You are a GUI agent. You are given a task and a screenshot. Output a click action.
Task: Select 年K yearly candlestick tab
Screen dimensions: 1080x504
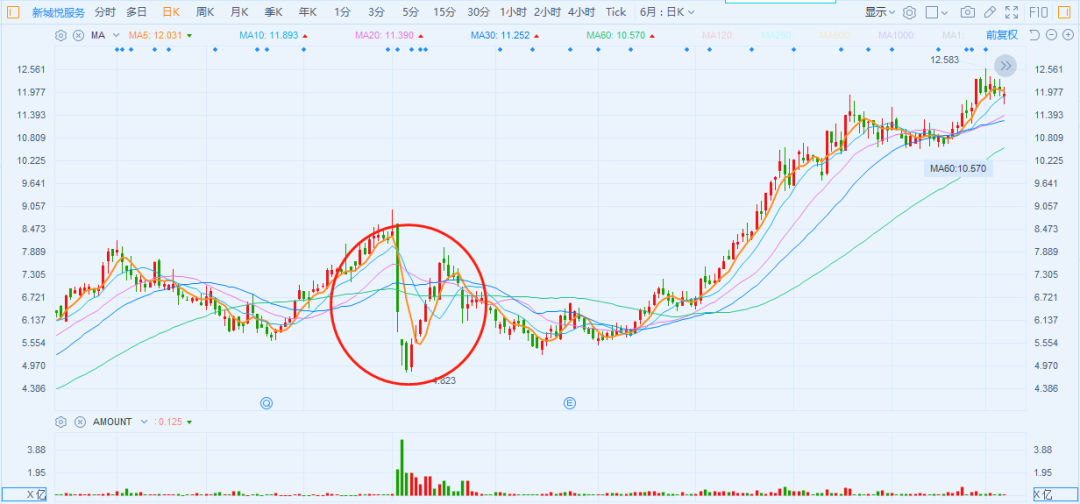[308, 12]
